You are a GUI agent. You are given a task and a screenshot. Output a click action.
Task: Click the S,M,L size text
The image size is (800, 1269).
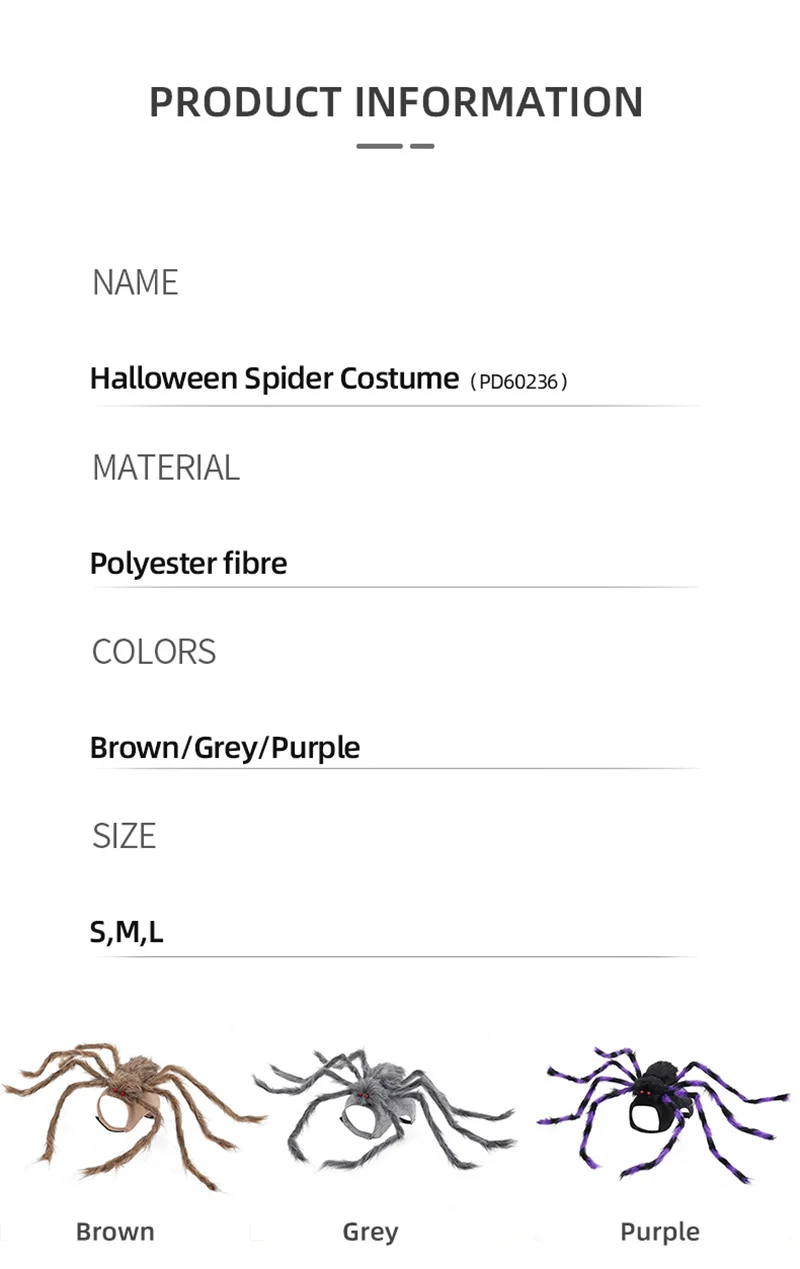pos(127,932)
